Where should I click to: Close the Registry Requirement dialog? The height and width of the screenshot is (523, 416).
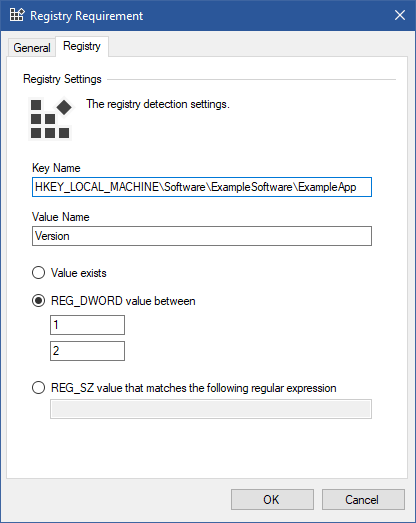tap(400, 15)
